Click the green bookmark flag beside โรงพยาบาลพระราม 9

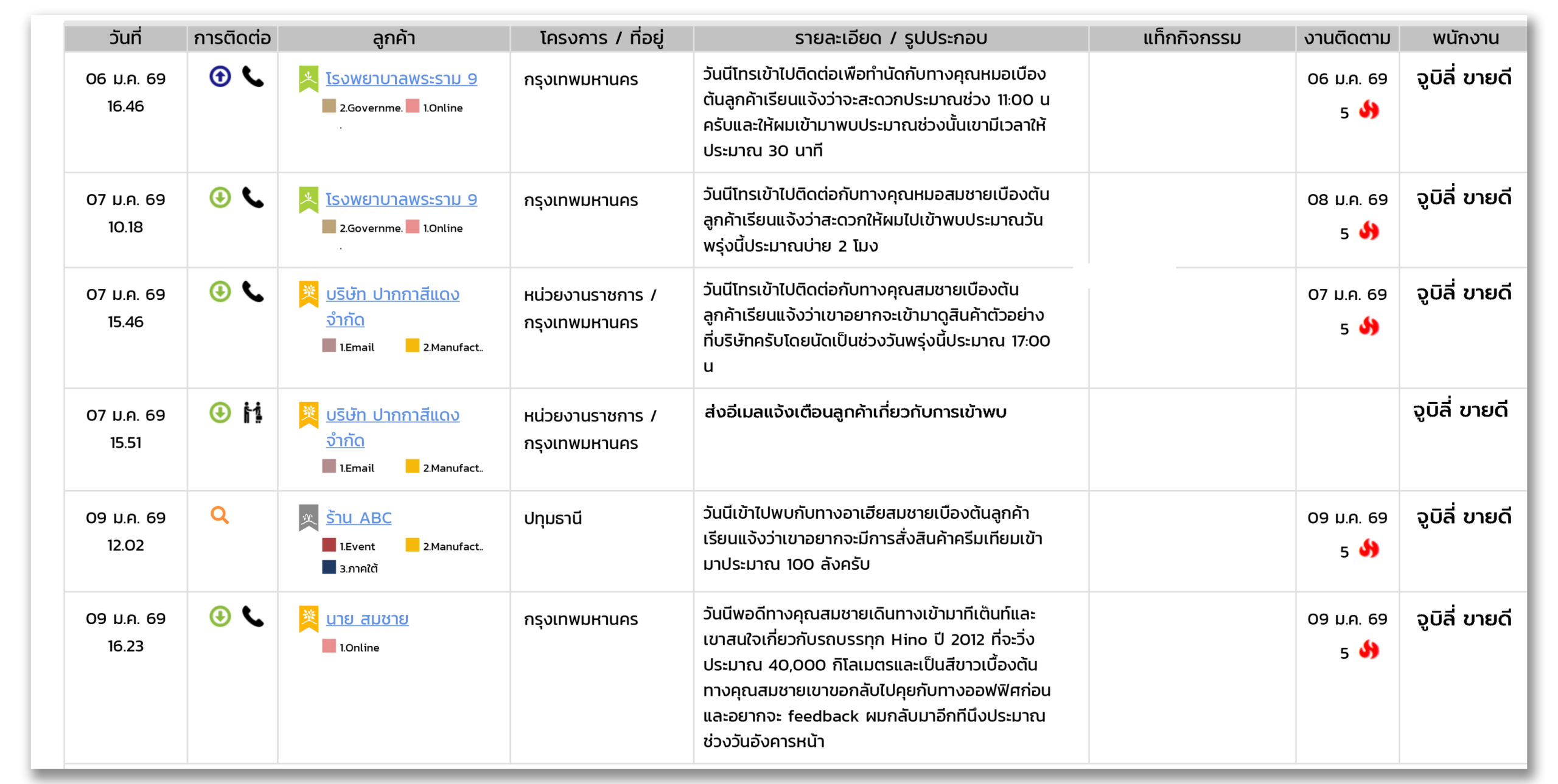pos(309,78)
